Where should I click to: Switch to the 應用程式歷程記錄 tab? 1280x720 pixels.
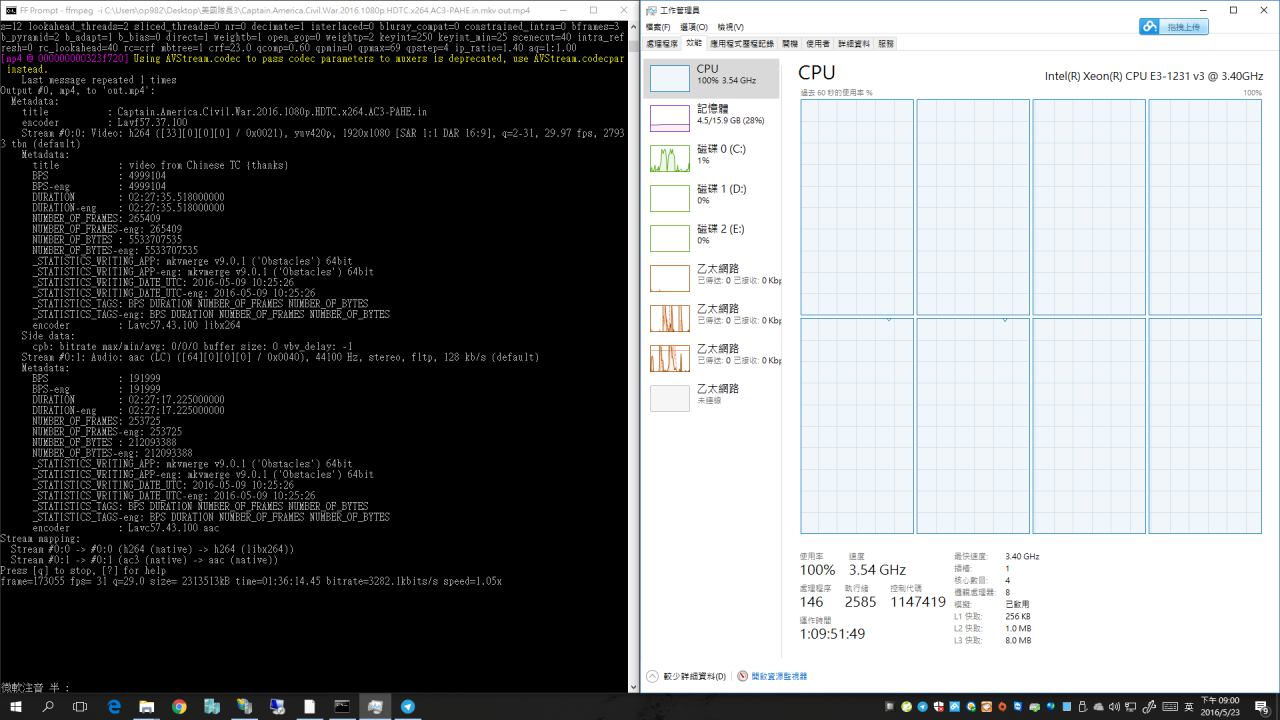tap(742, 44)
